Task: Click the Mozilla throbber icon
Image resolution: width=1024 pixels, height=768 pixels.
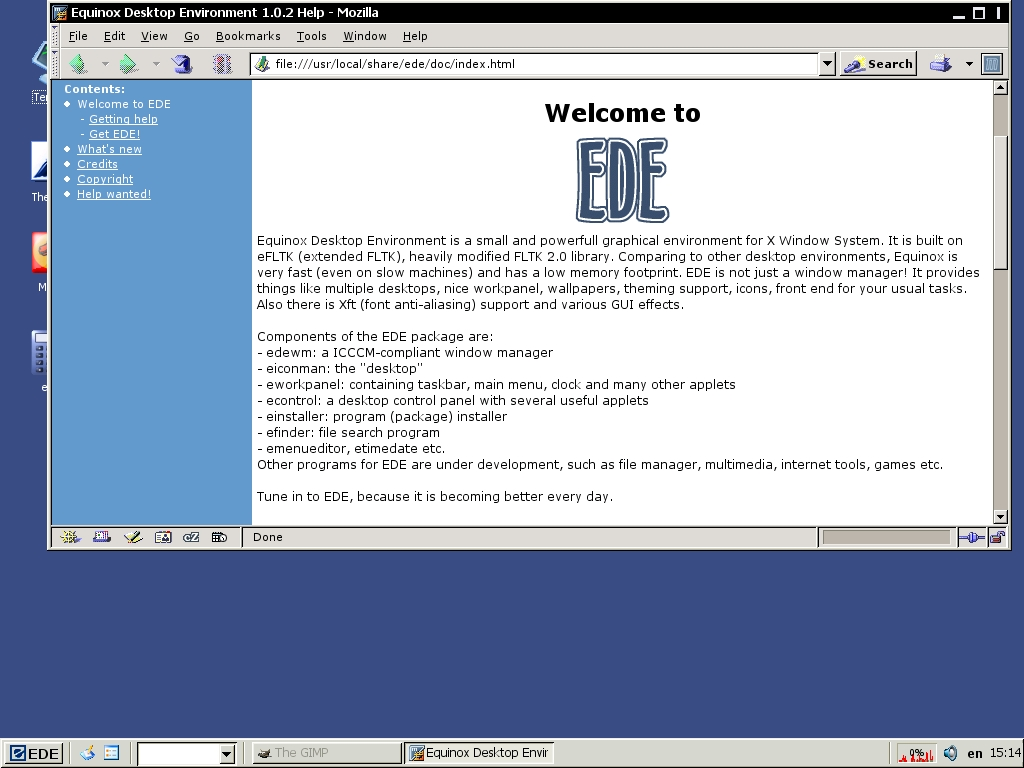Action: pyautogui.click(x=992, y=64)
